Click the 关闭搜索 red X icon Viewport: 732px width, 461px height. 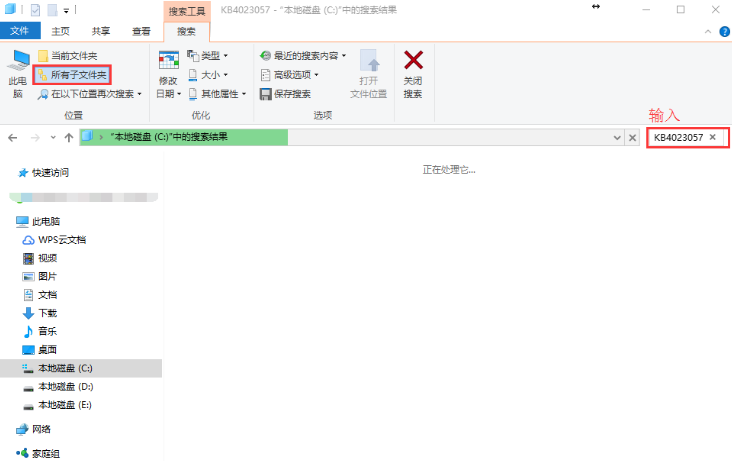click(413, 61)
